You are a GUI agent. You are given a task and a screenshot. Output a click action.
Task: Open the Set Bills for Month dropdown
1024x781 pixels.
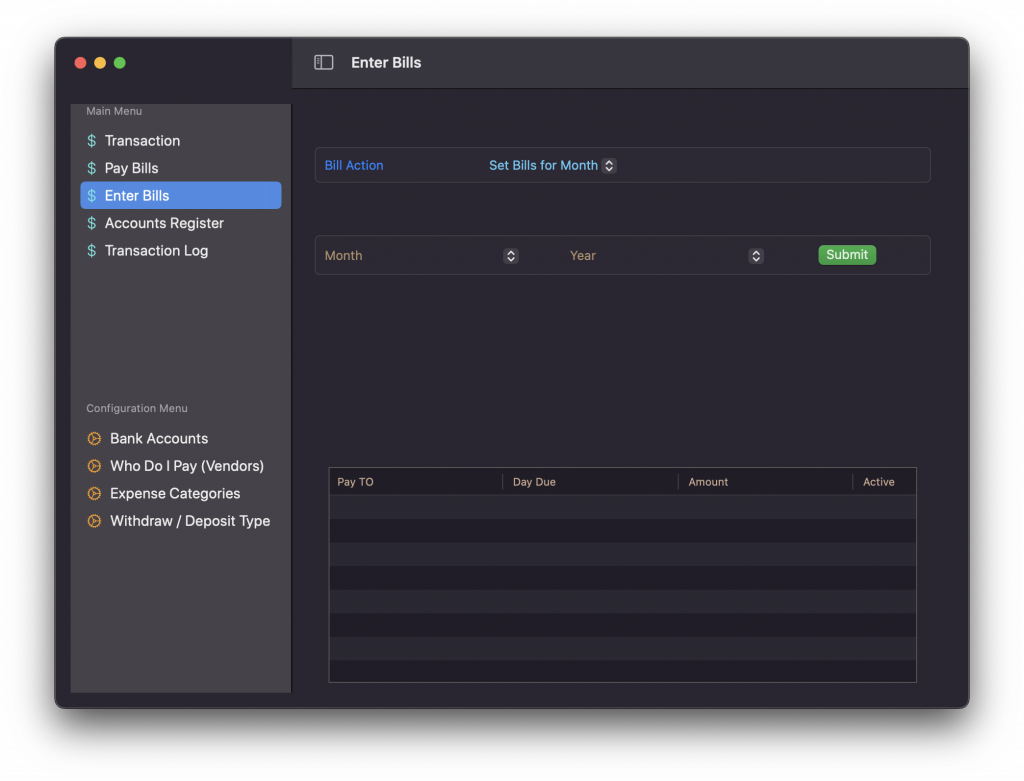pyautogui.click(x=609, y=166)
